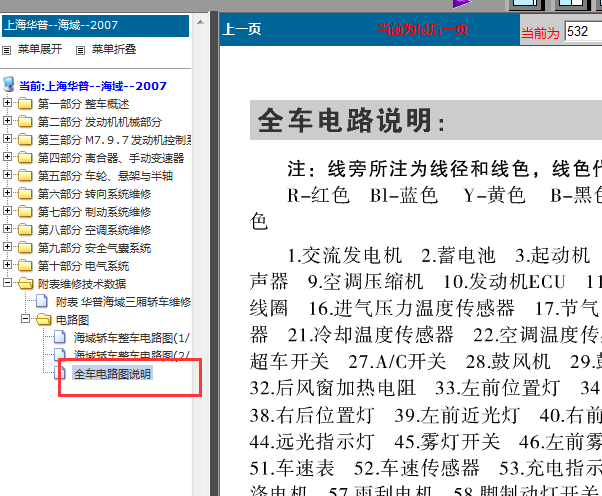Collapse 附表维修技术数据 node
This screenshot has width=602, height=496.
[7, 283]
